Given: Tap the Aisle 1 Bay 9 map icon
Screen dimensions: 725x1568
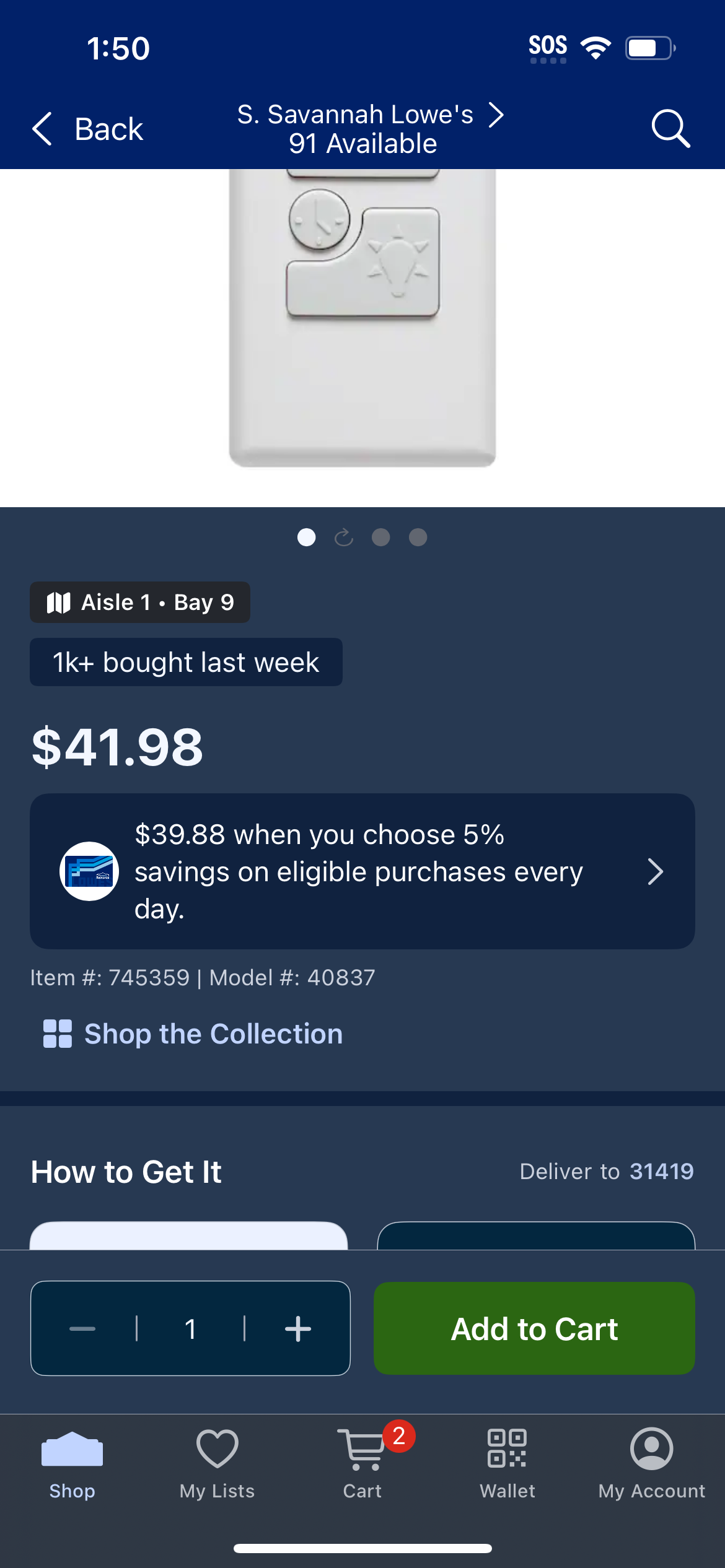Looking at the screenshot, I should 59,603.
